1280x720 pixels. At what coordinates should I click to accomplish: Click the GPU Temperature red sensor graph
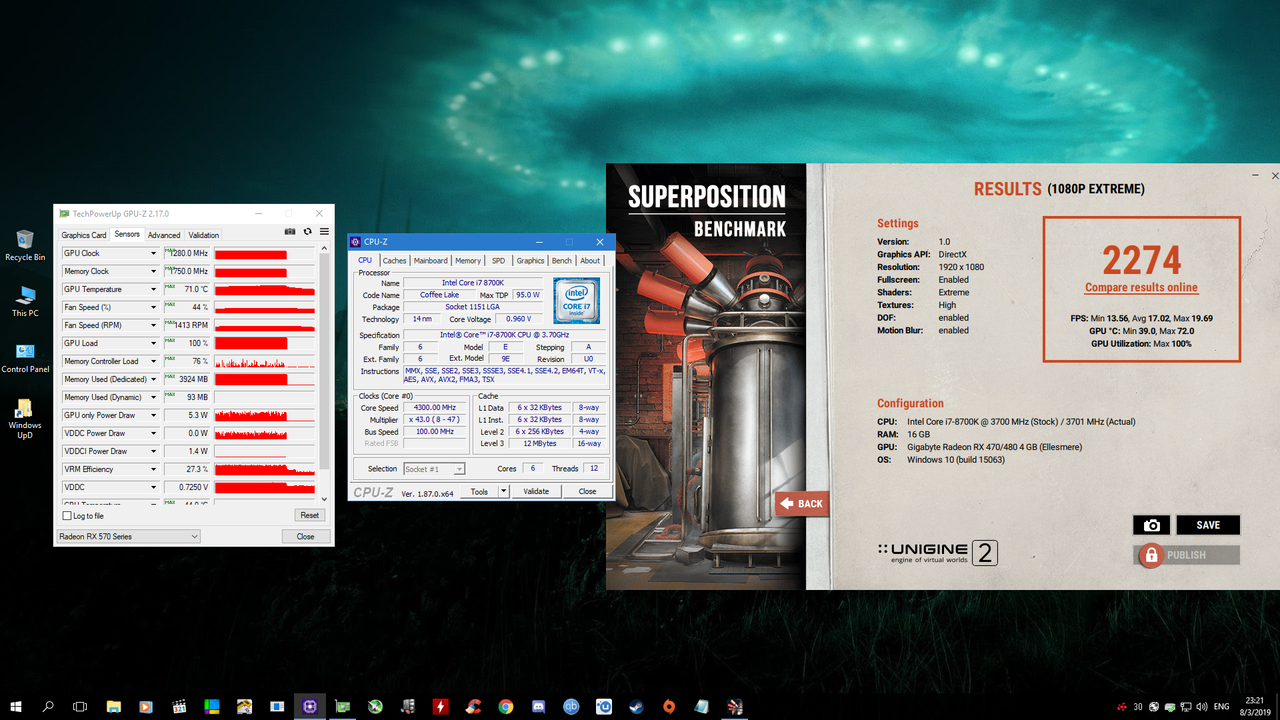pyautogui.click(x=264, y=290)
